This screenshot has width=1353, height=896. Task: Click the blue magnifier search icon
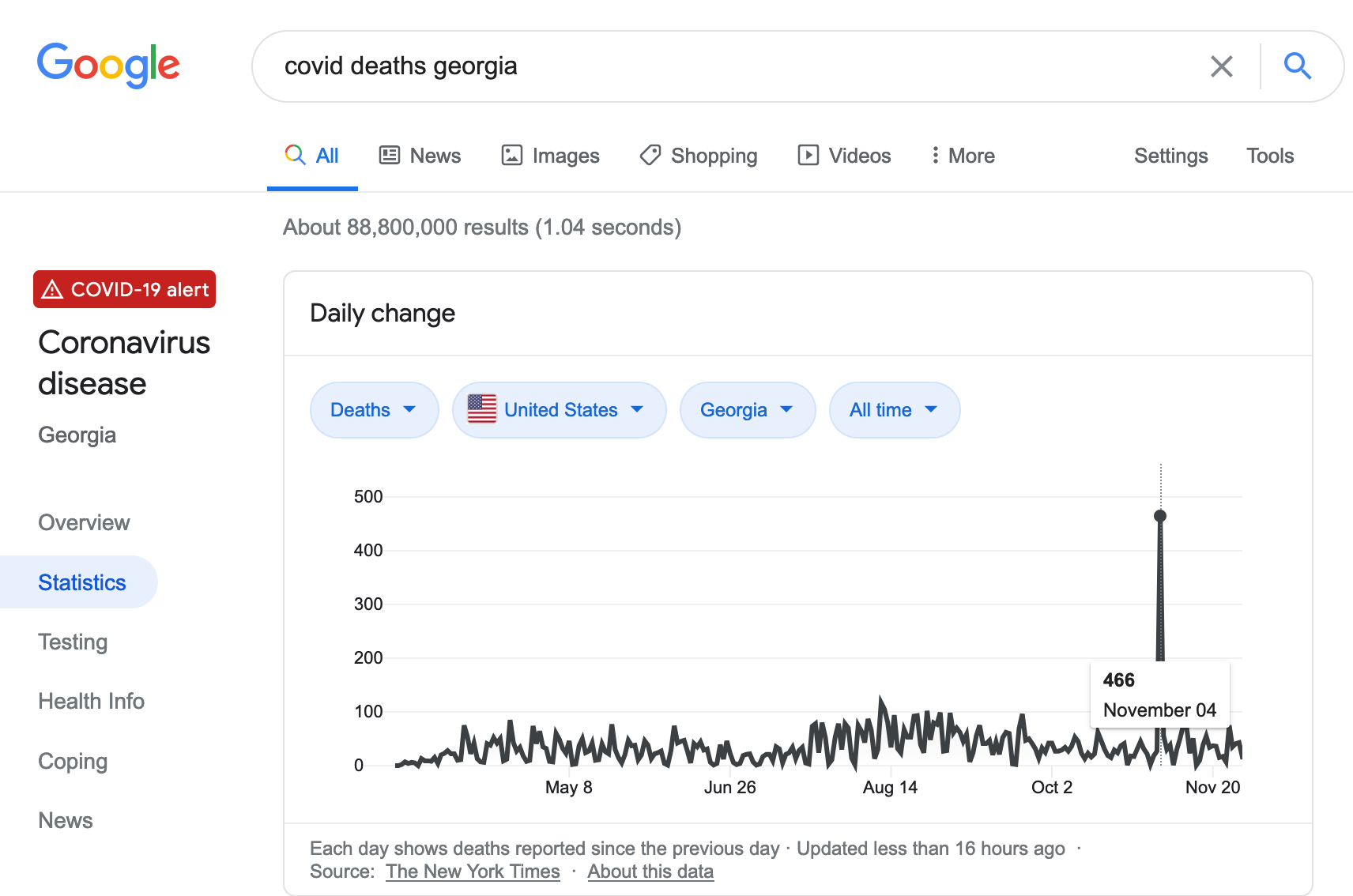click(x=1297, y=66)
